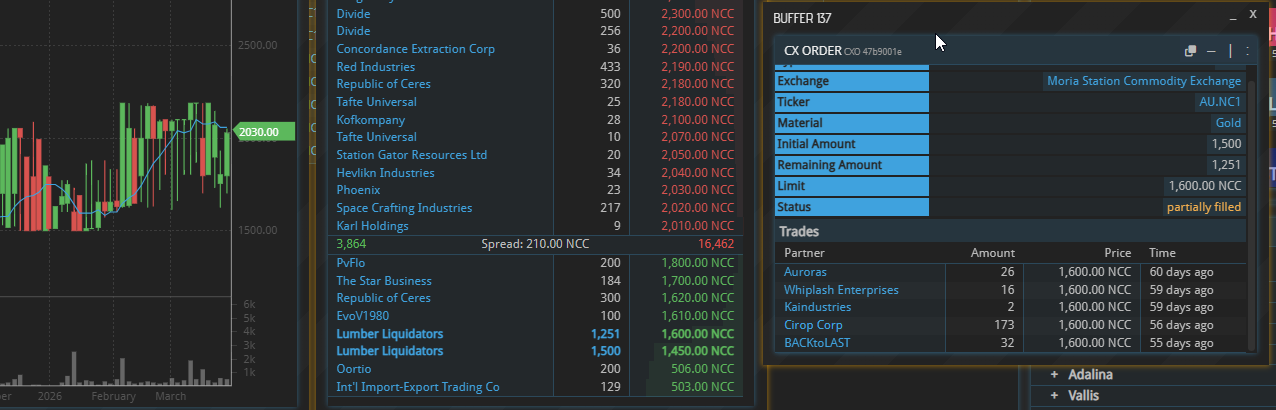Screen dimensions: 1276x410
Task: Select Cirop Corp in the Trades list
Action: (813, 325)
